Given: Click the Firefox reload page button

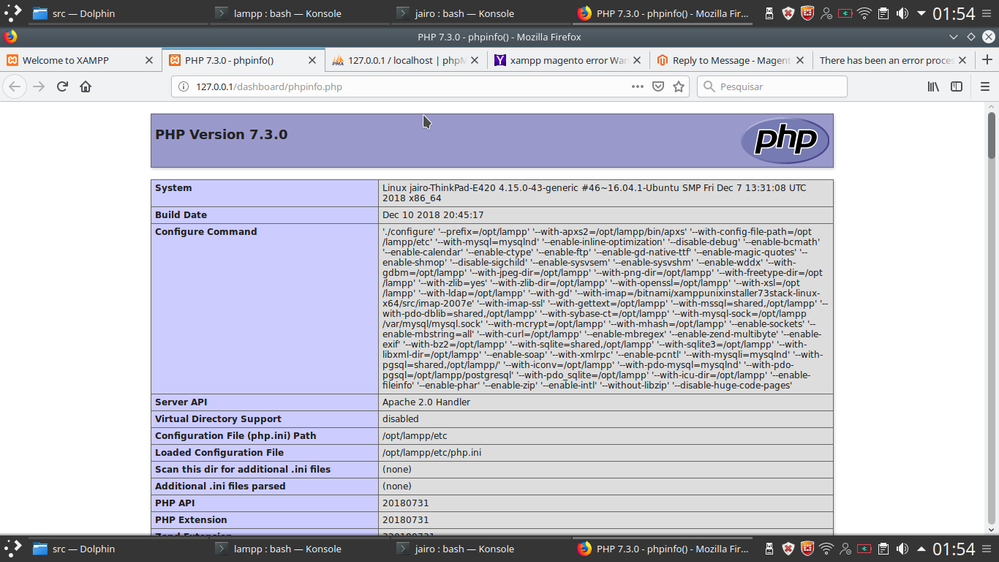Looking at the screenshot, I should pyautogui.click(x=62, y=87).
